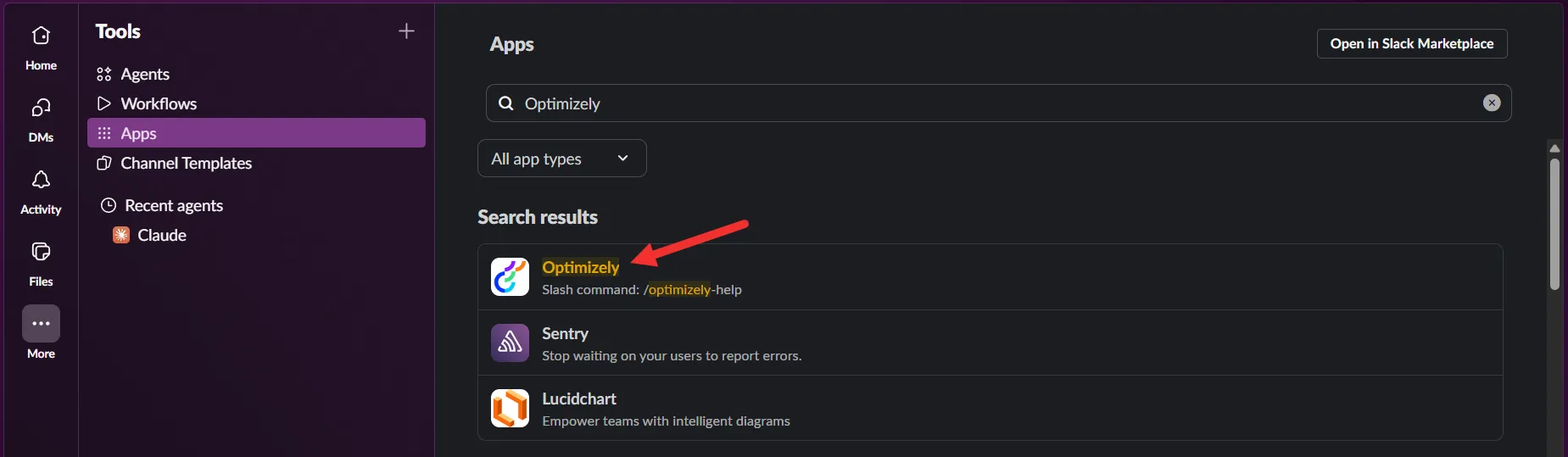
Task: Open the Files icon in sidebar
Action: 41,252
